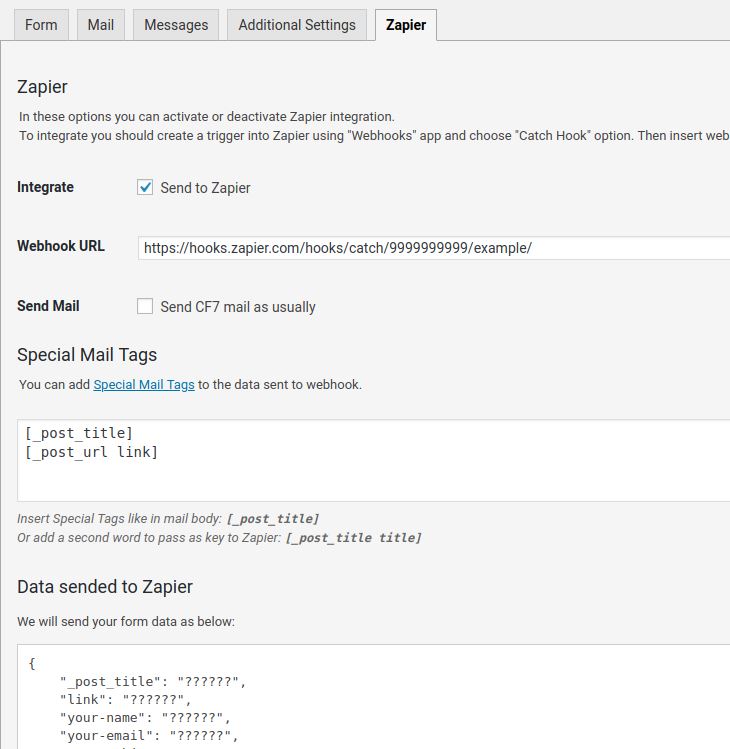The height and width of the screenshot is (749, 730).
Task: Click "We will send your form data as below:"
Action: coord(126,621)
